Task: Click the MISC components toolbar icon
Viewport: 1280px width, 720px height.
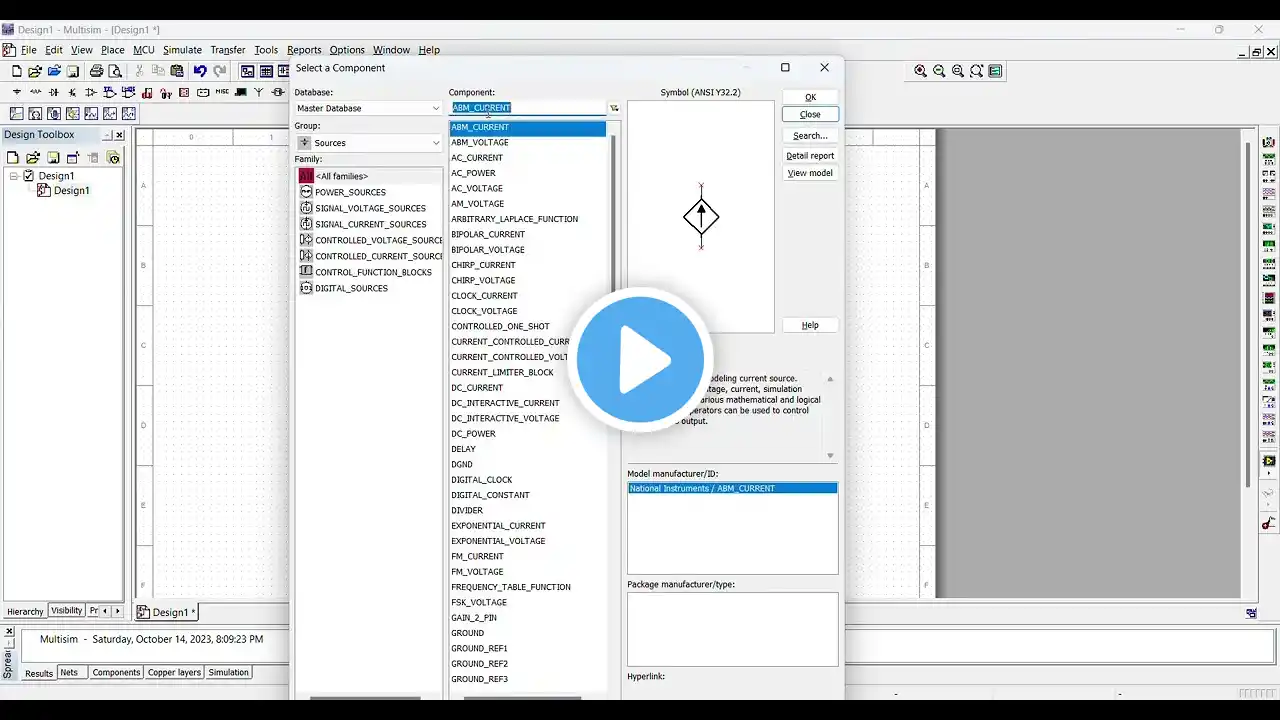Action: pyautogui.click(x=222, y=92)
